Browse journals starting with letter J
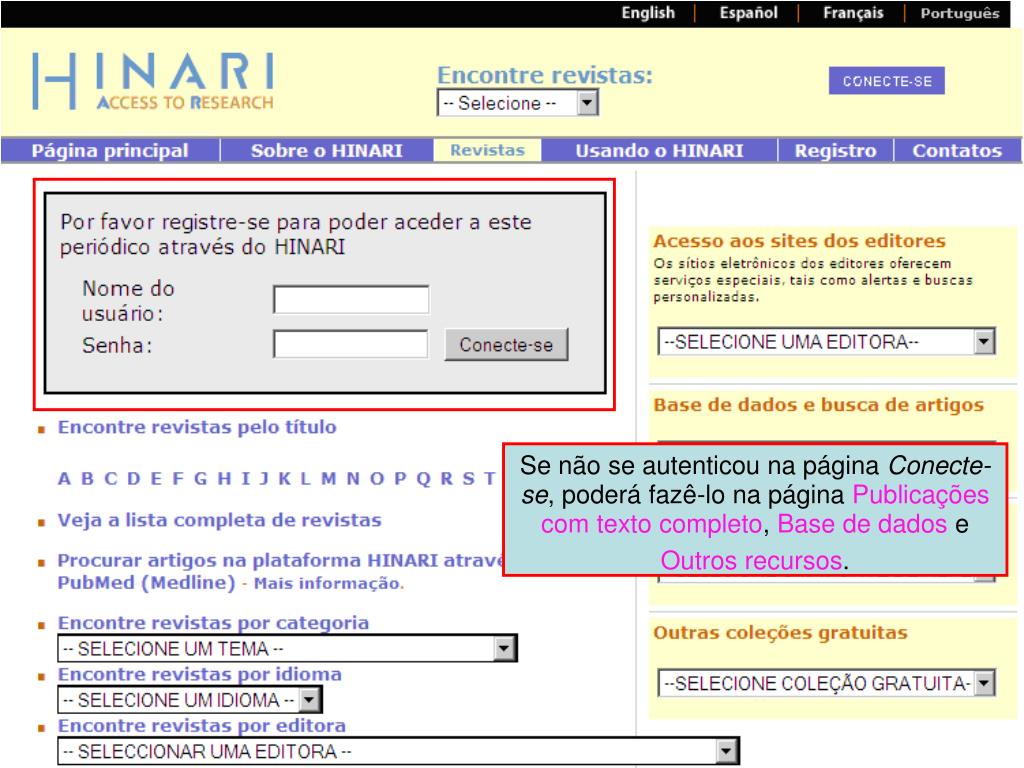Image resolution: width=1024 pixels, height=768 pixels. (x=264, y=479)
